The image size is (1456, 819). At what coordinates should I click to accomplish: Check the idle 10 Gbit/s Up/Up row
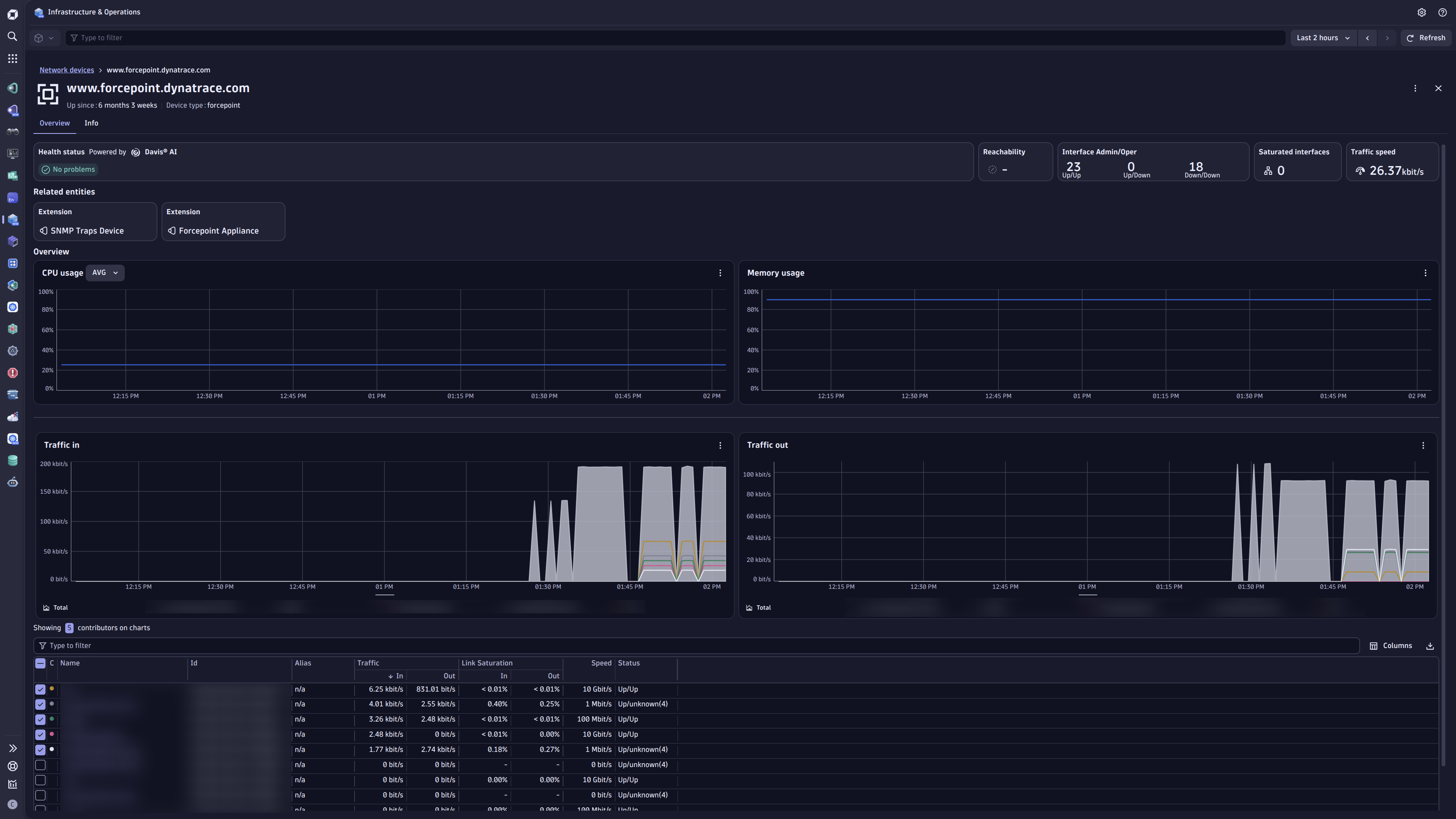point(40,781)
